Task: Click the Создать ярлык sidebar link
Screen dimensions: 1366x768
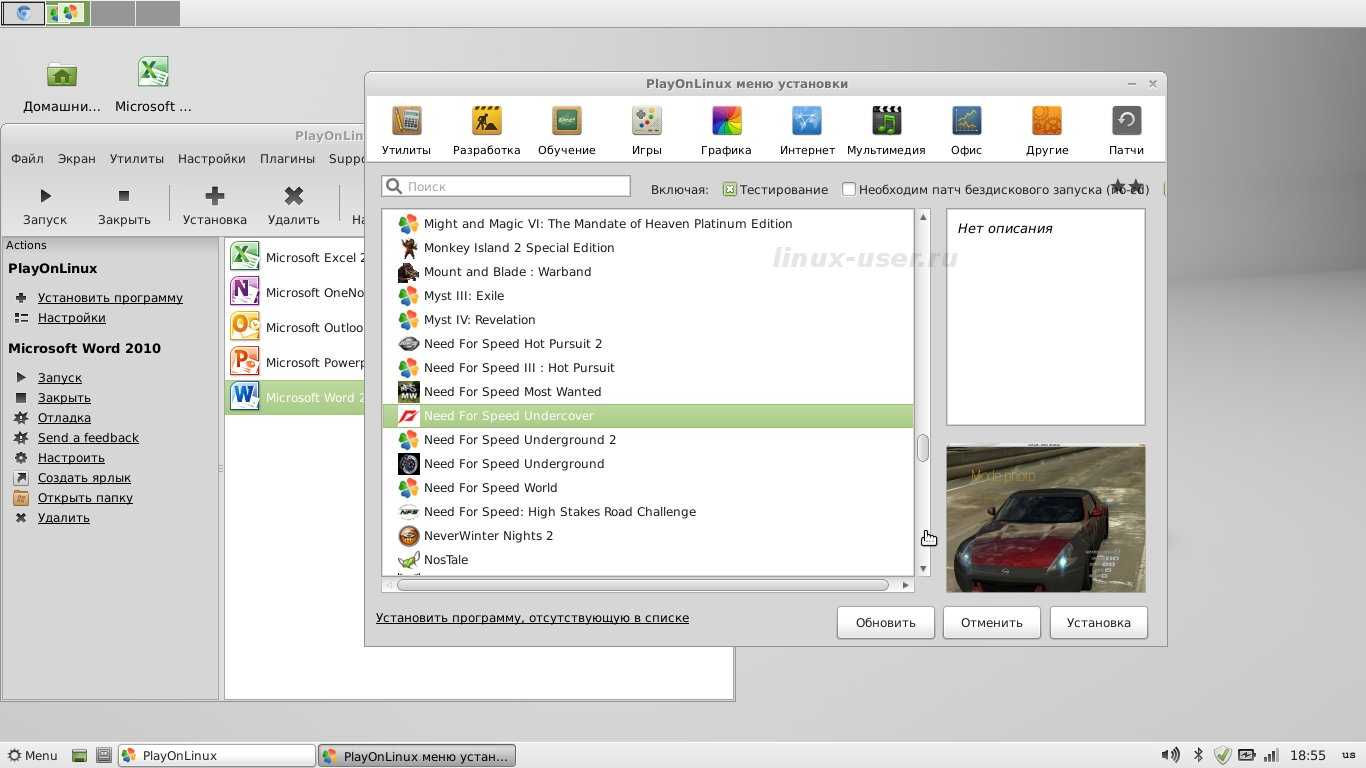Action: click(x=84, y=478)
